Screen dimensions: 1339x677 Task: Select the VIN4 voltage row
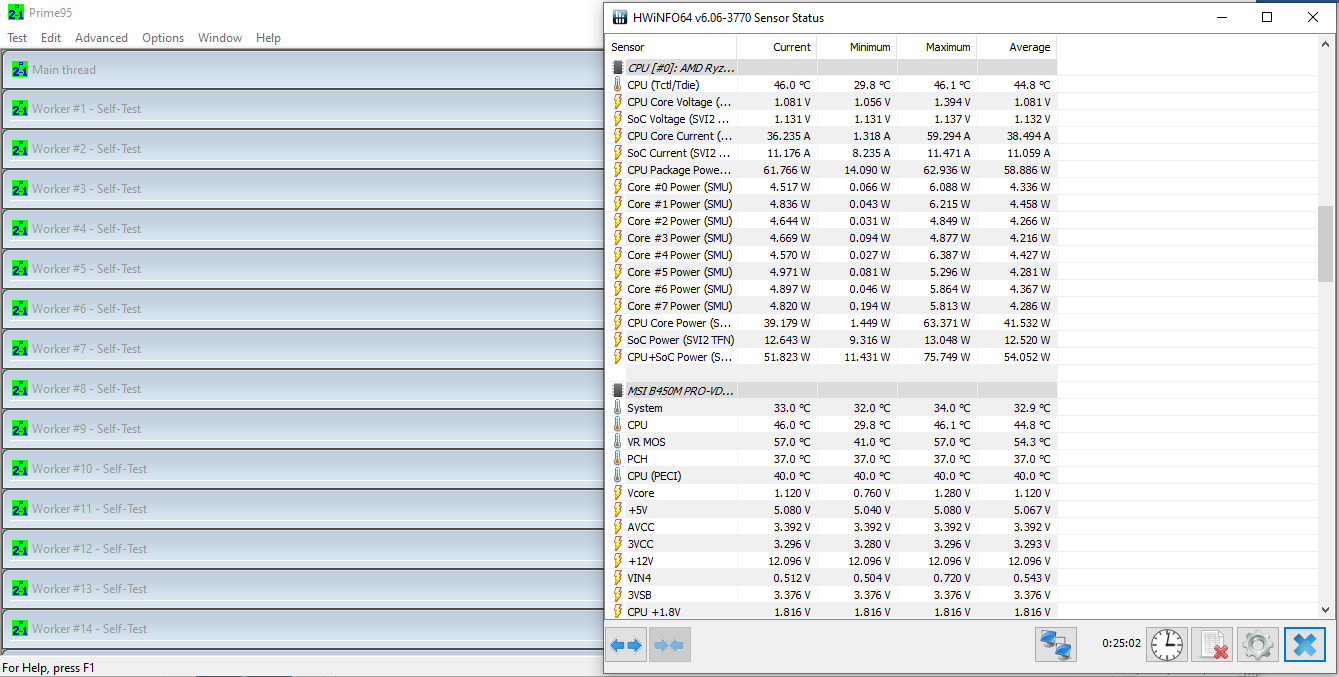(x=831, y=578)
